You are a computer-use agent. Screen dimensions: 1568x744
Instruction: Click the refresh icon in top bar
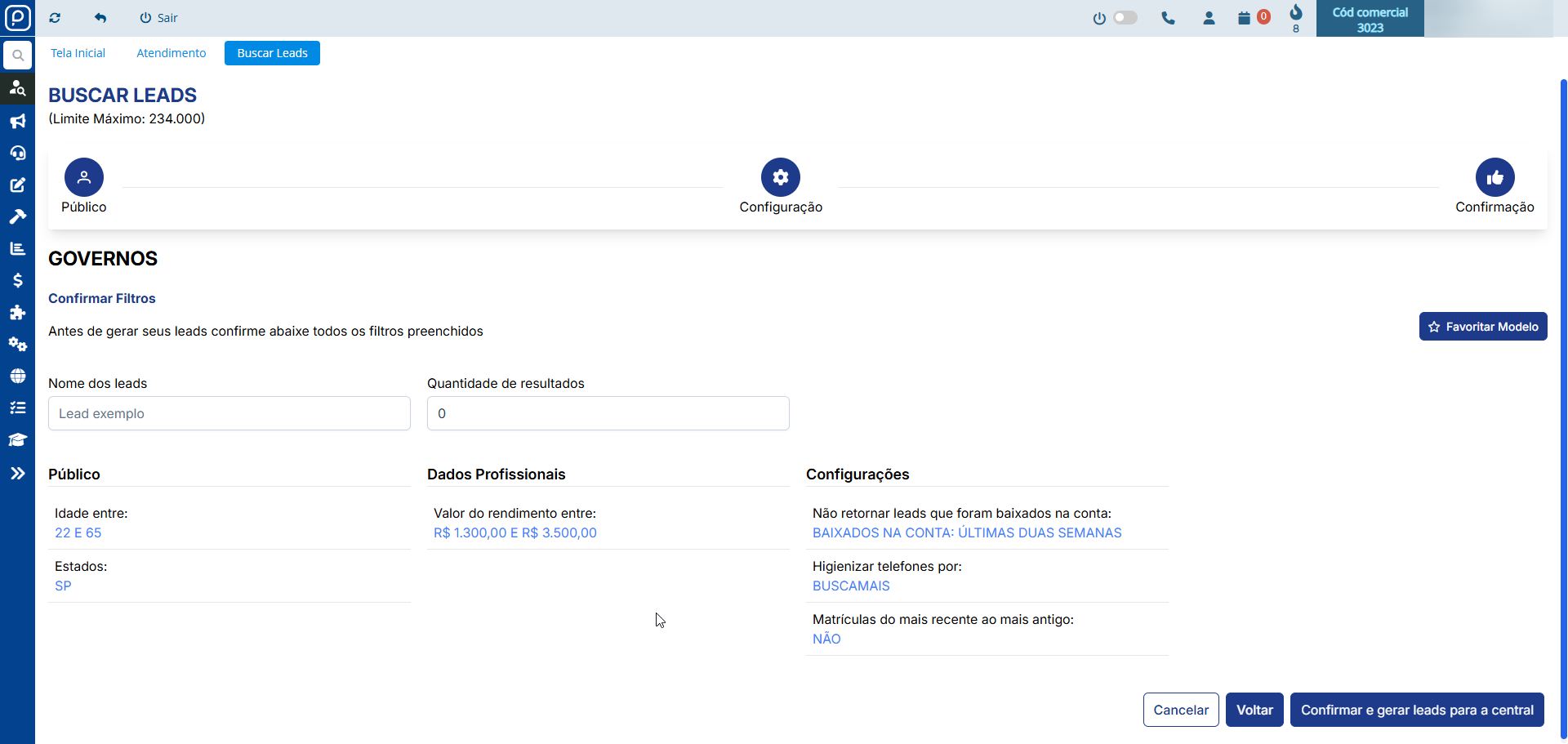(x=55, y=18)
